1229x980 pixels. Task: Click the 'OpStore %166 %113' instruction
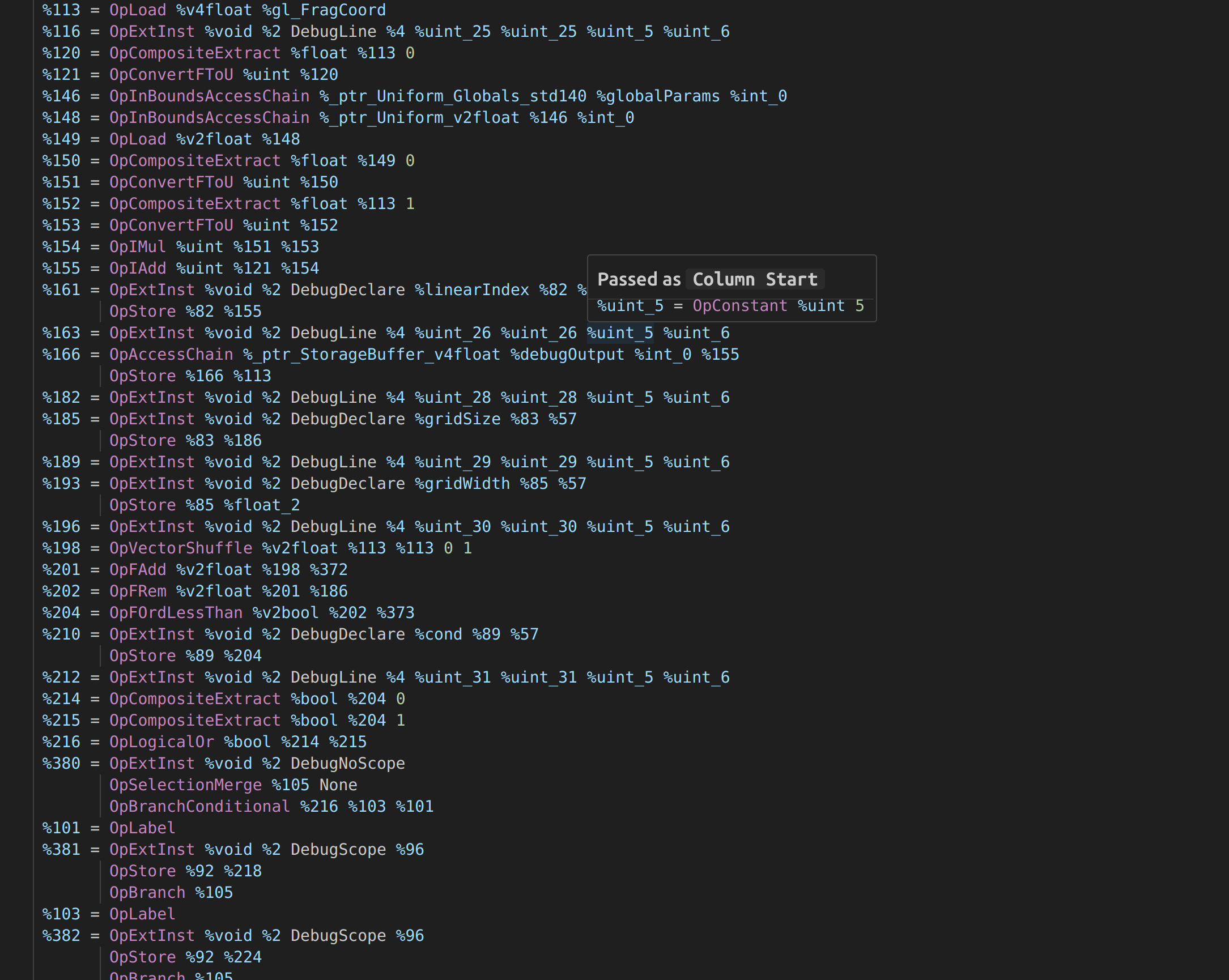coord(190,376)
